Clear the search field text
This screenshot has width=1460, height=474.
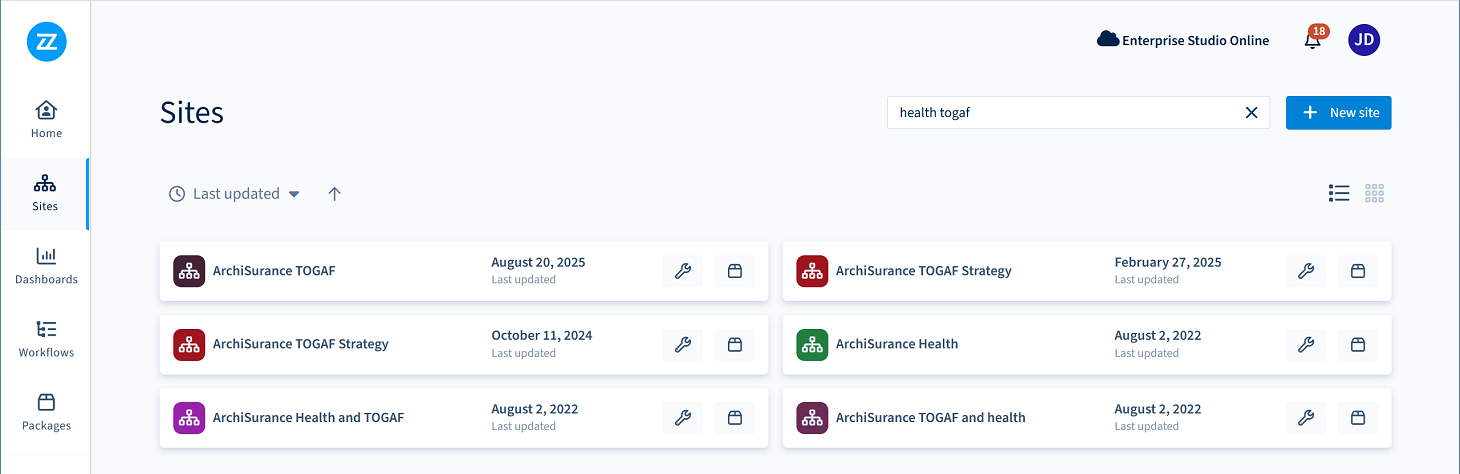click(1251, 113)
